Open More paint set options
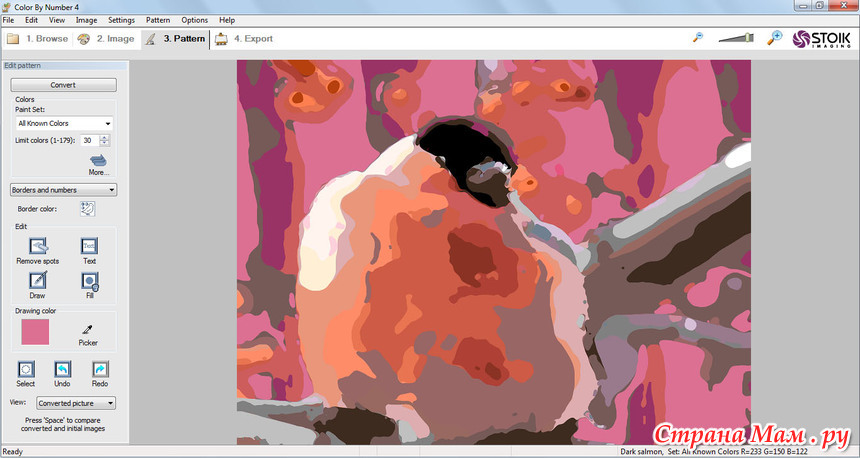The image size is (860, 458). (99, 161)
